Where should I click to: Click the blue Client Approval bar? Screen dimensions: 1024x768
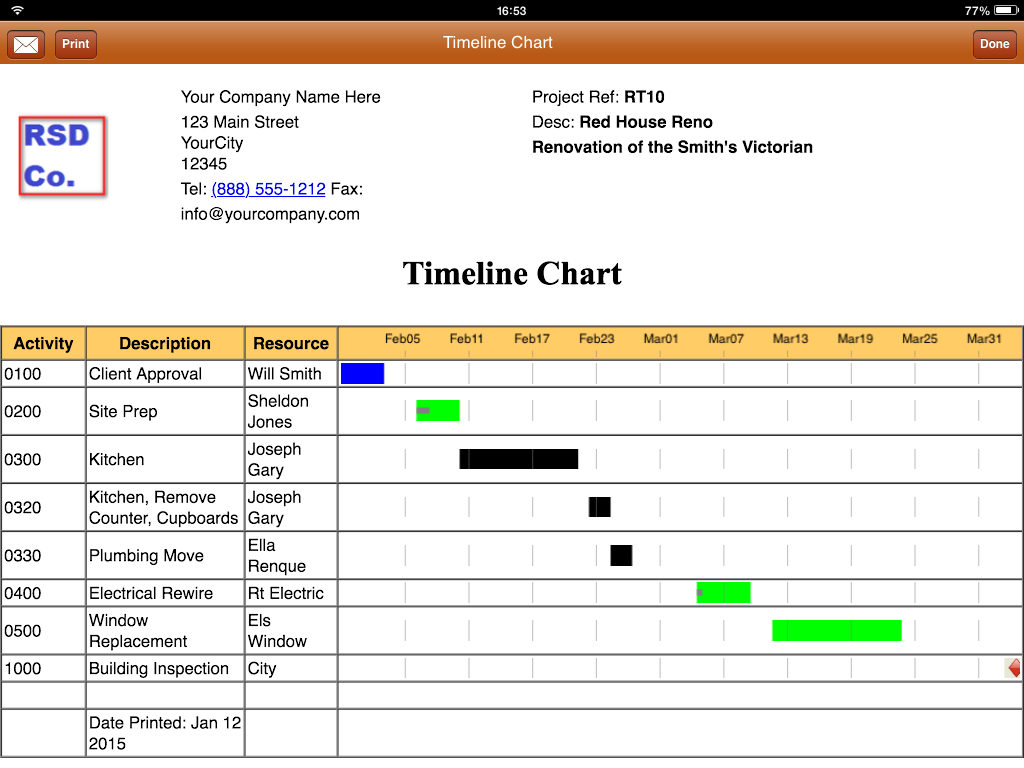(362, 374)
